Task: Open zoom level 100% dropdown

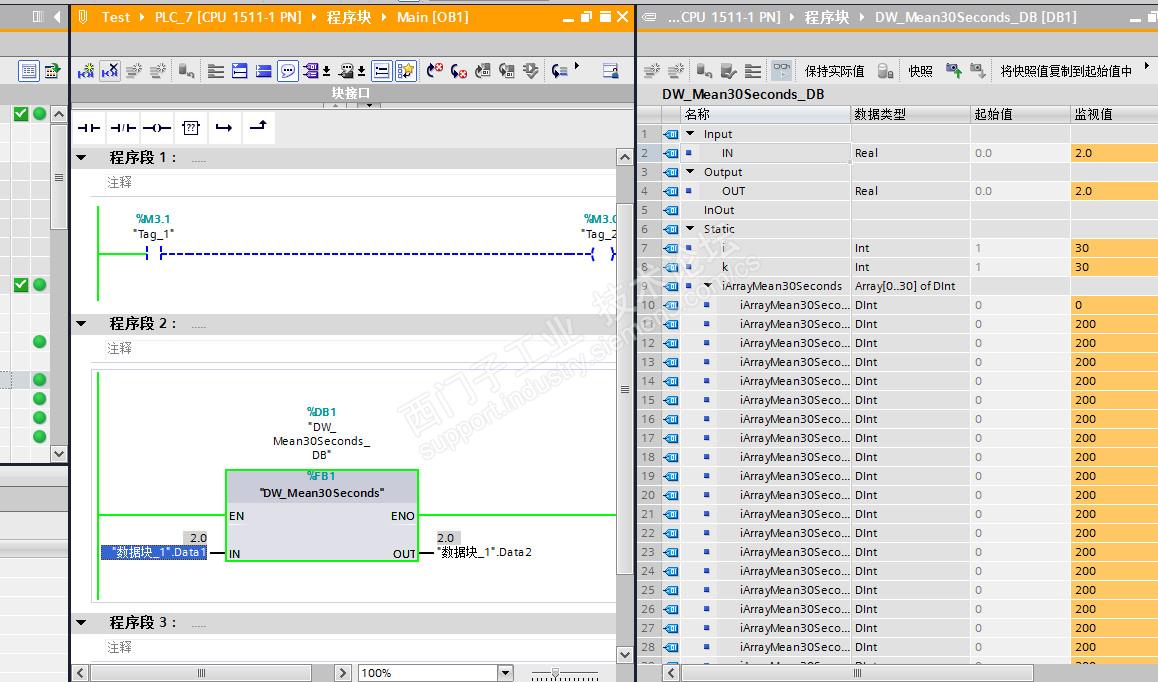Action: point(505,672)
